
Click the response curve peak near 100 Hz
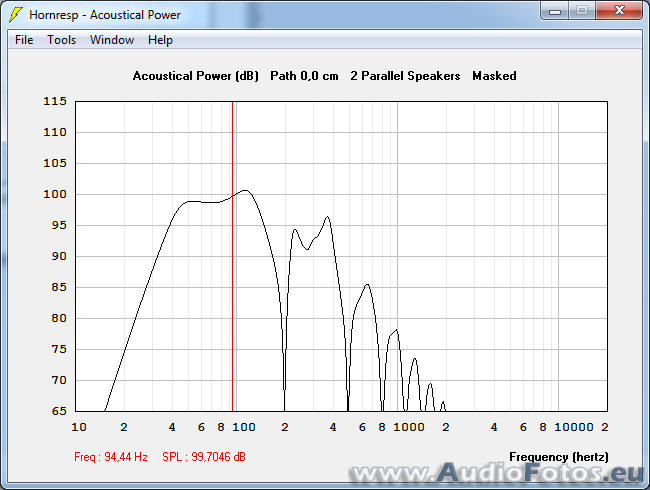246,190
